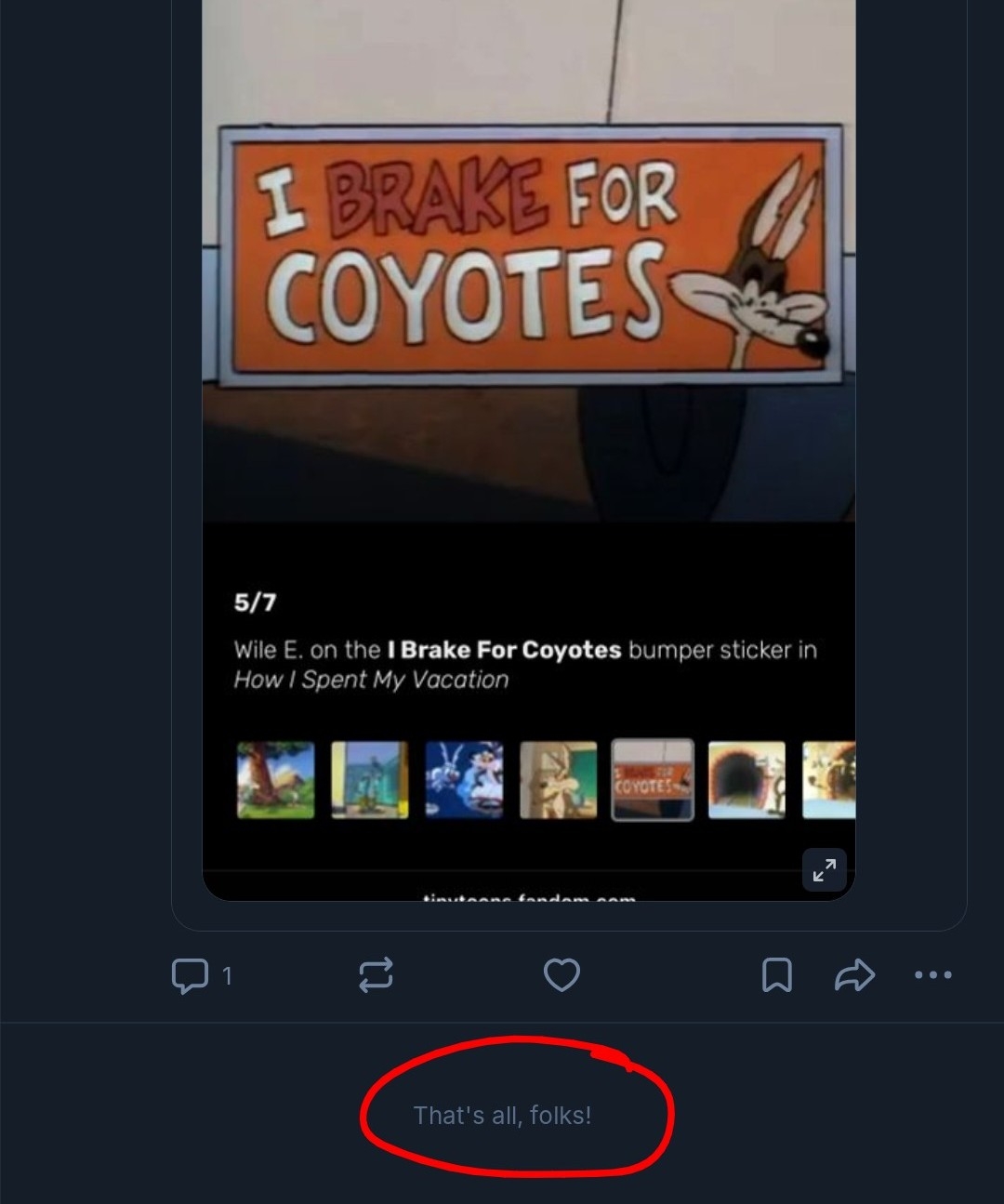The image size is (1004, 1204).
Task: Click the "How I Spent My Vacation" title
Action: 371,681
